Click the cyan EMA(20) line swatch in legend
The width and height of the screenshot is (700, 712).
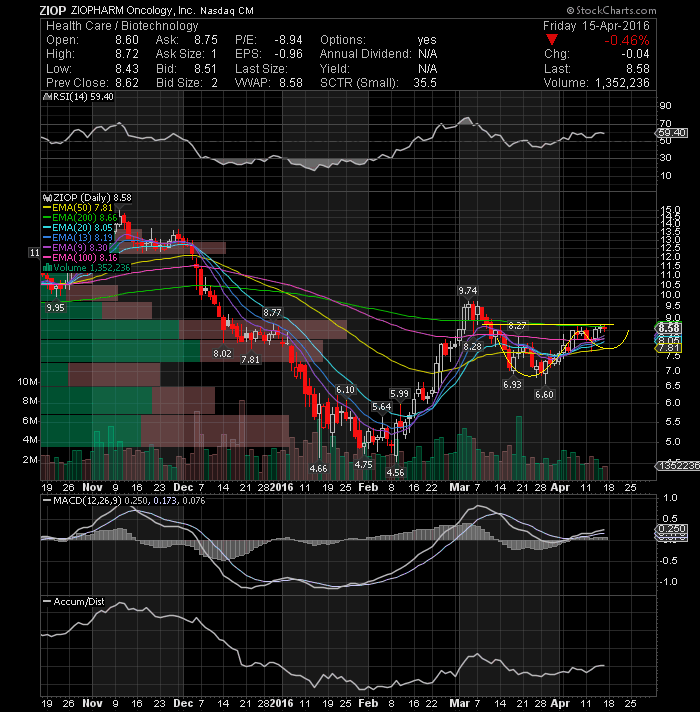47,228
